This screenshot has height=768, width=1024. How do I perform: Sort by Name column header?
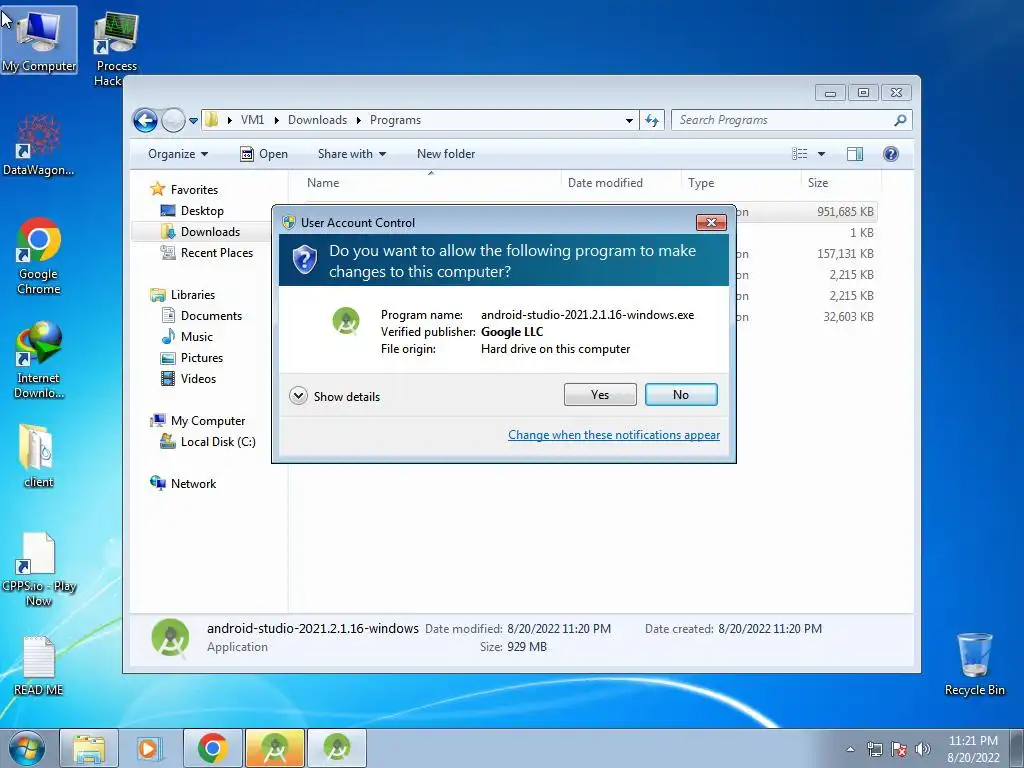431,183
